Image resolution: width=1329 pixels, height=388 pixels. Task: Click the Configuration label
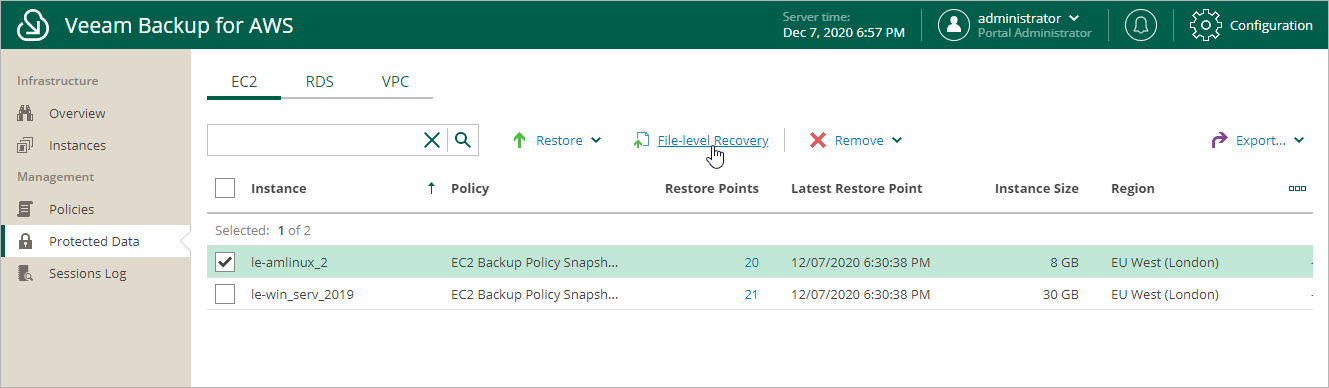click(x=1271, y=26)
